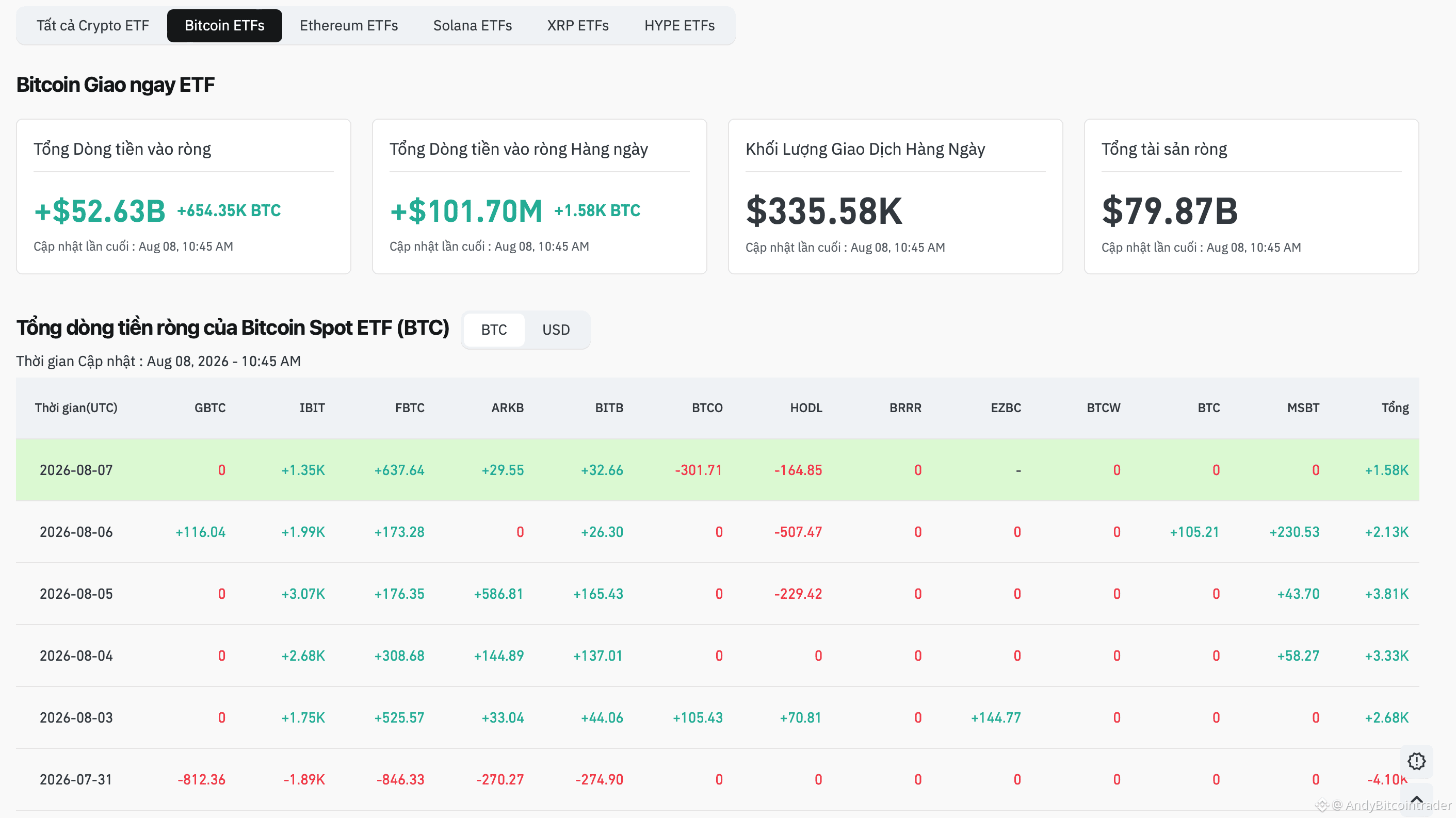This screenshot has width=1456, height=818.
Task: Select the HYPE ETFs tab
Action: coord(680,26)
